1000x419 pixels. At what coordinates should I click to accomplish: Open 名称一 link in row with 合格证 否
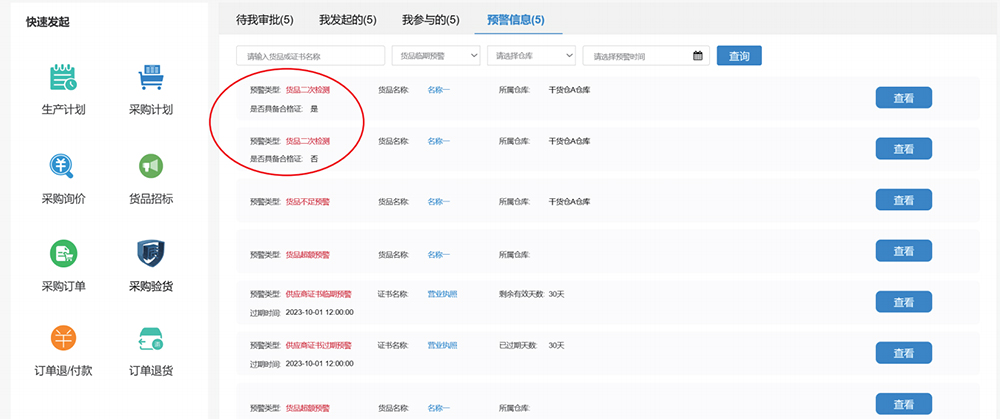(438, 141)
